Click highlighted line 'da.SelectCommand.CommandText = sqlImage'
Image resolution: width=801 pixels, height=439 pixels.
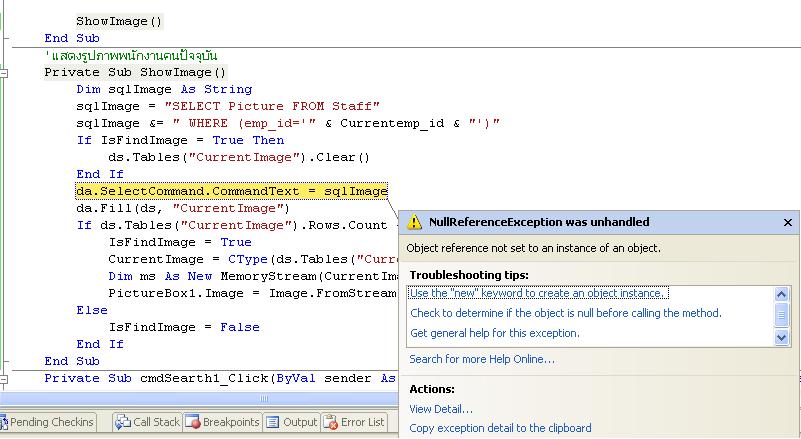point(231,191)
